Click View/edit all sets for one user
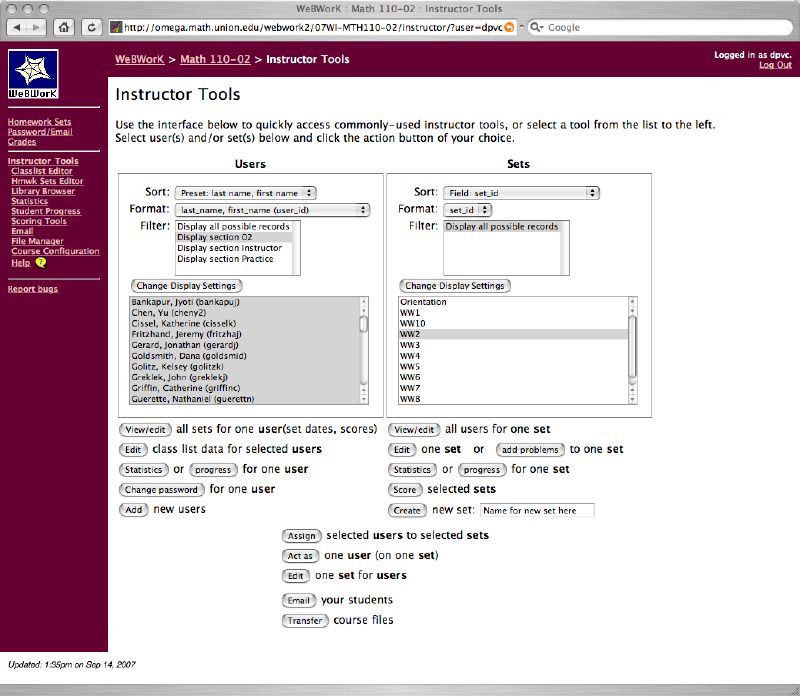This screenshot has height=696, width=800. 145,430
